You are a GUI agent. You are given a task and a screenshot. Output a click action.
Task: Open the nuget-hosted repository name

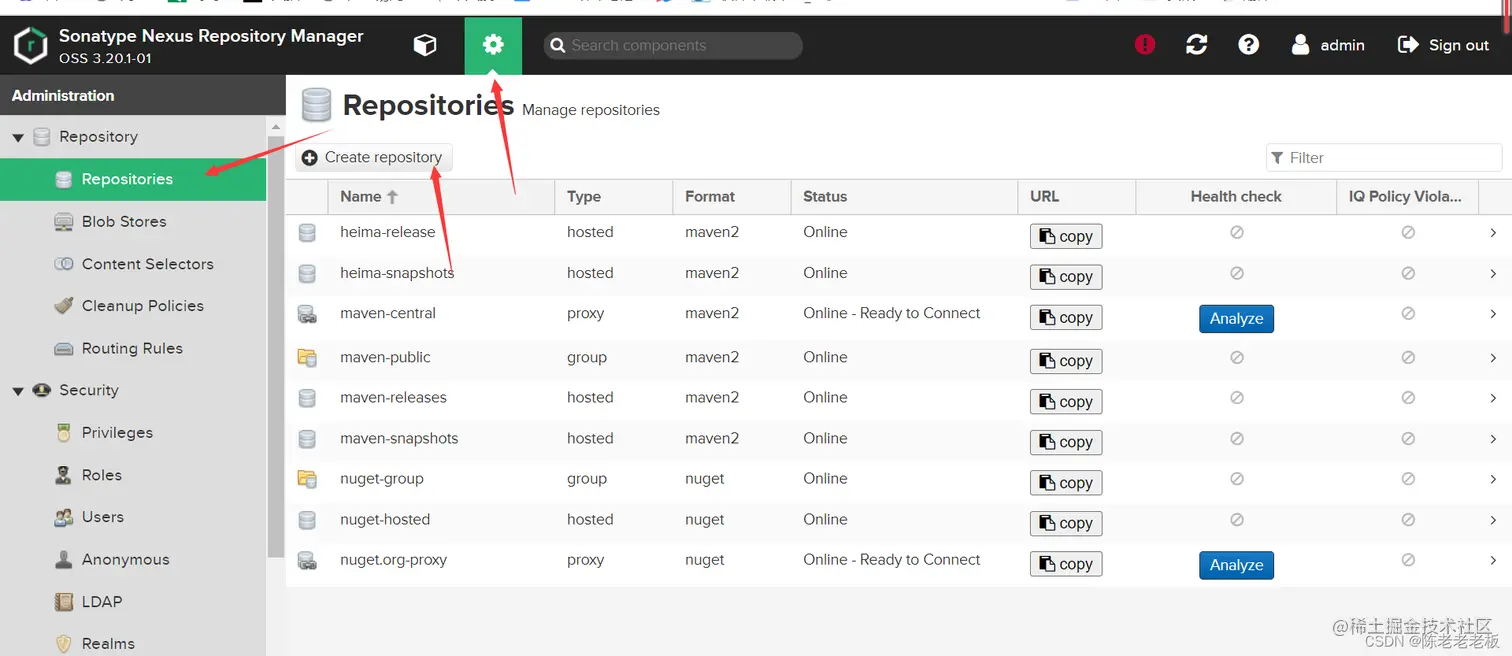(385, 520)
